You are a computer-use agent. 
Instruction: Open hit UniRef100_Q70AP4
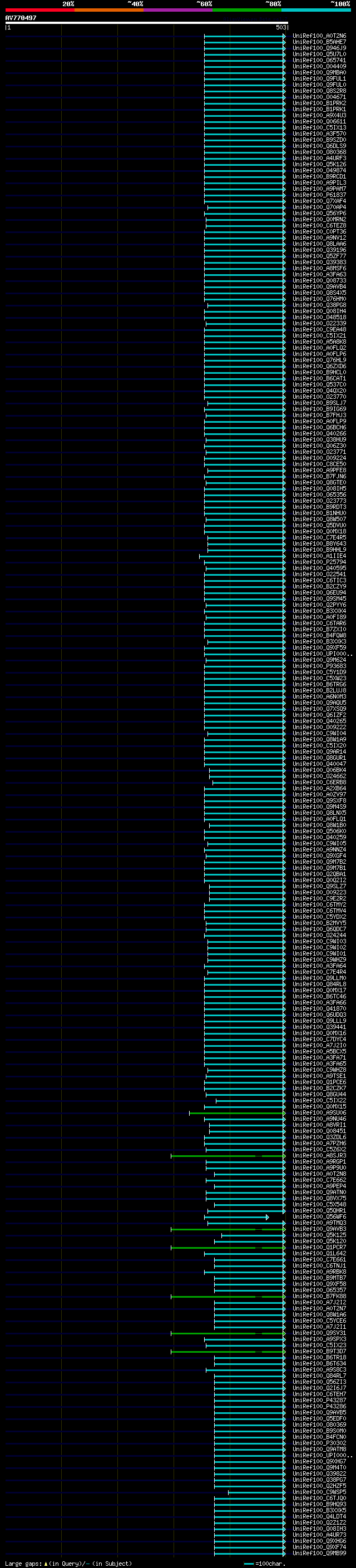319,207
